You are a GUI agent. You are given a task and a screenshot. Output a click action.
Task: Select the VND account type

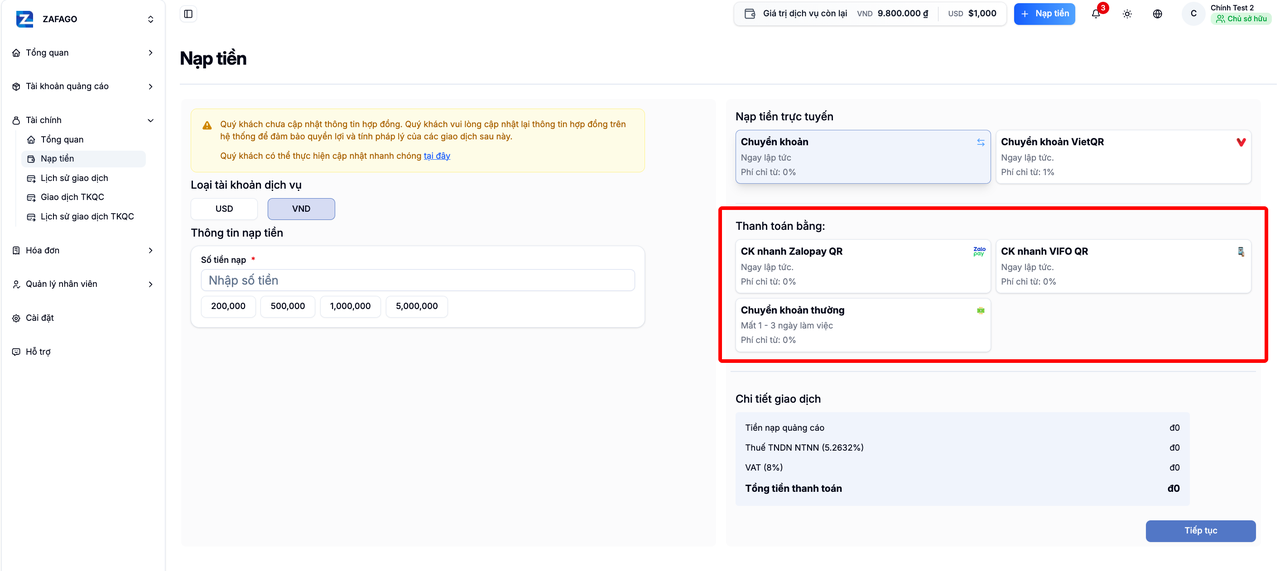coord(301,209)
